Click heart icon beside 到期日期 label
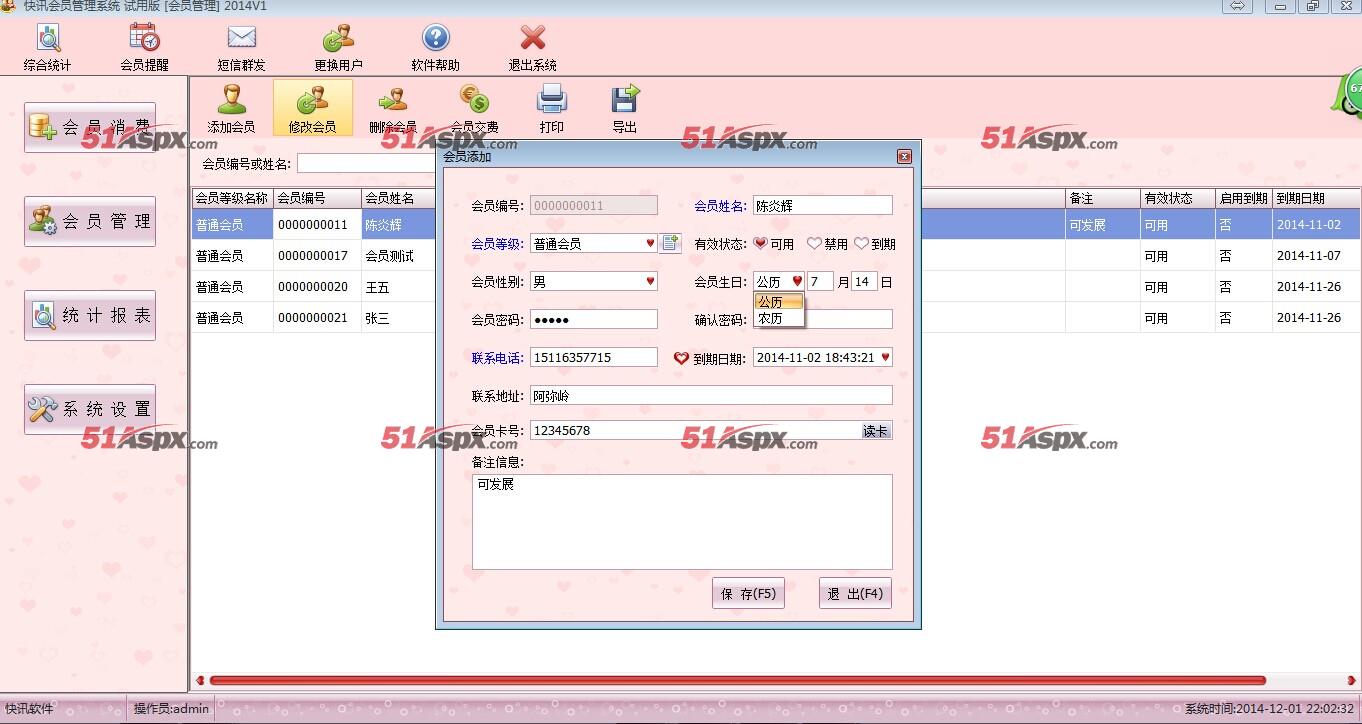This screenshot has height=724, width=1362. click(x=681, y=358)
